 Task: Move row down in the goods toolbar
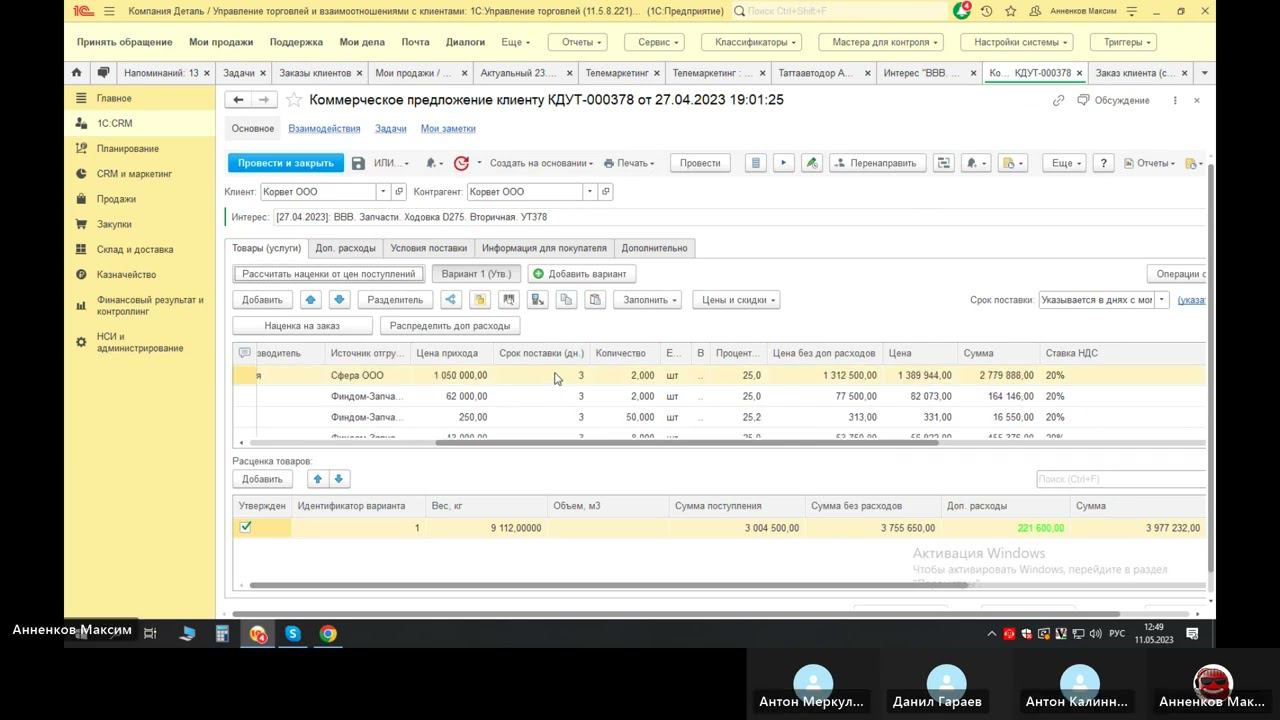pyautogui.click(x=339, y=299)
